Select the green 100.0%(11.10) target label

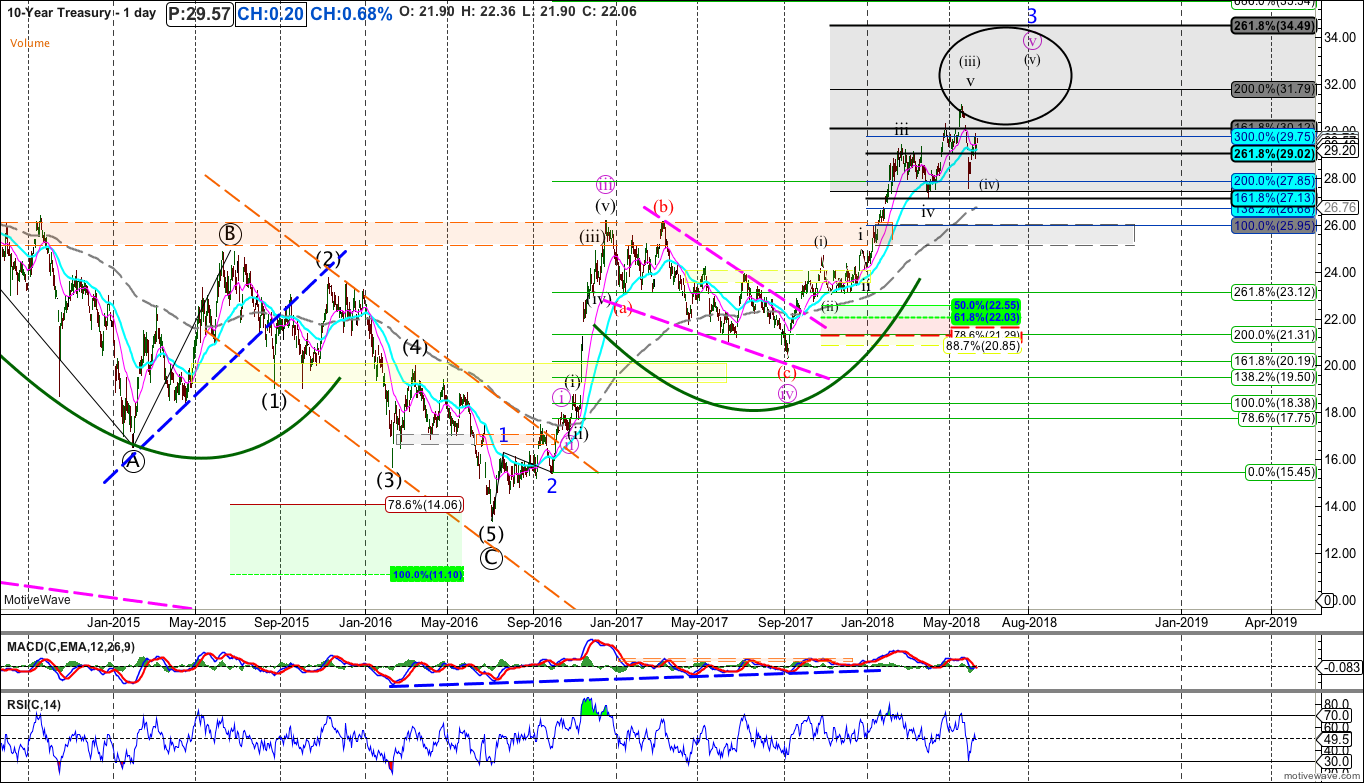pos(425,575)
